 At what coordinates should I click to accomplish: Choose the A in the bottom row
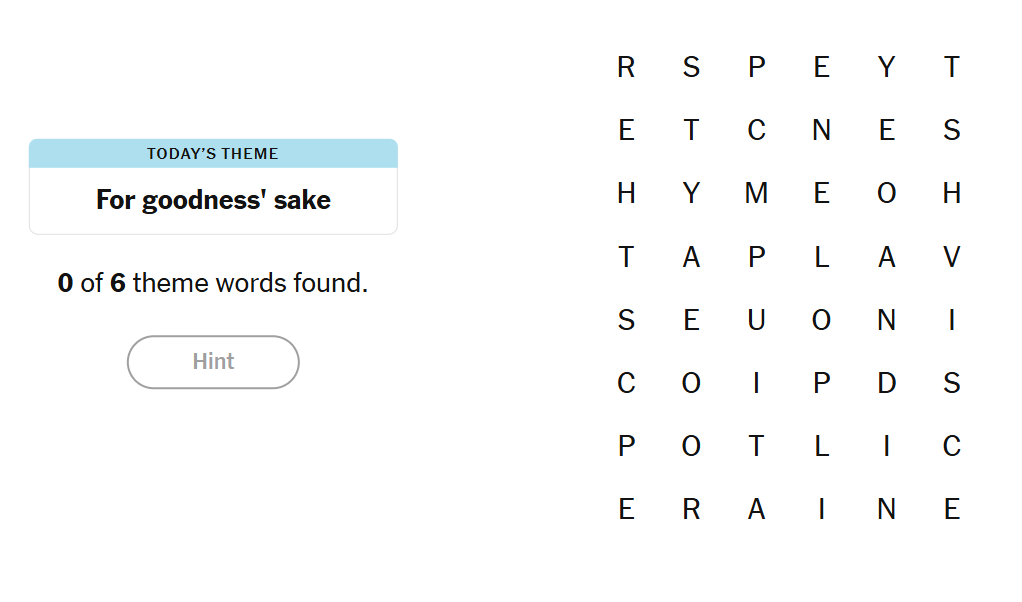[756, 509]
